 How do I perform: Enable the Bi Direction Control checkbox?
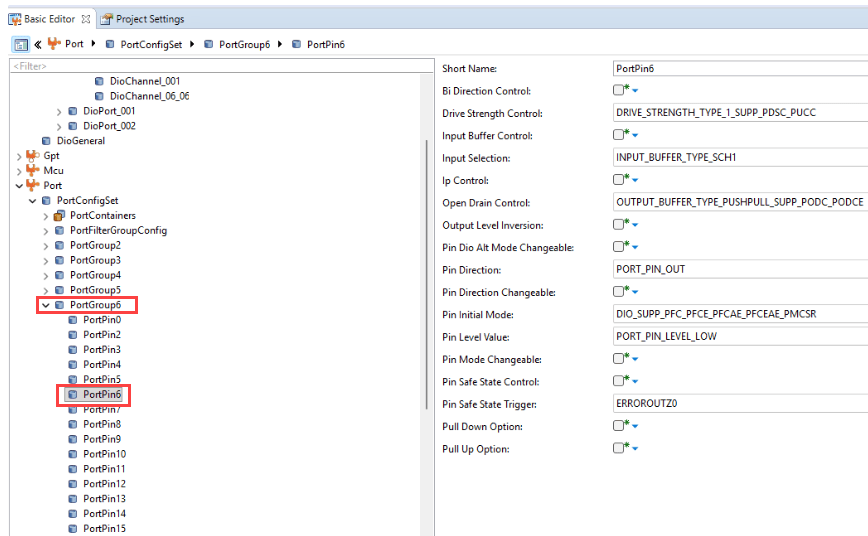tap(619, 91)
